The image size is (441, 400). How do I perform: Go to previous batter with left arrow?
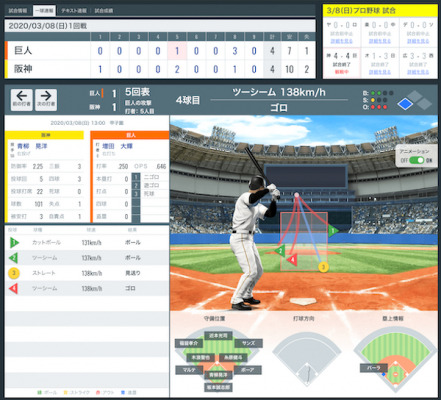(x=22, y=99)
